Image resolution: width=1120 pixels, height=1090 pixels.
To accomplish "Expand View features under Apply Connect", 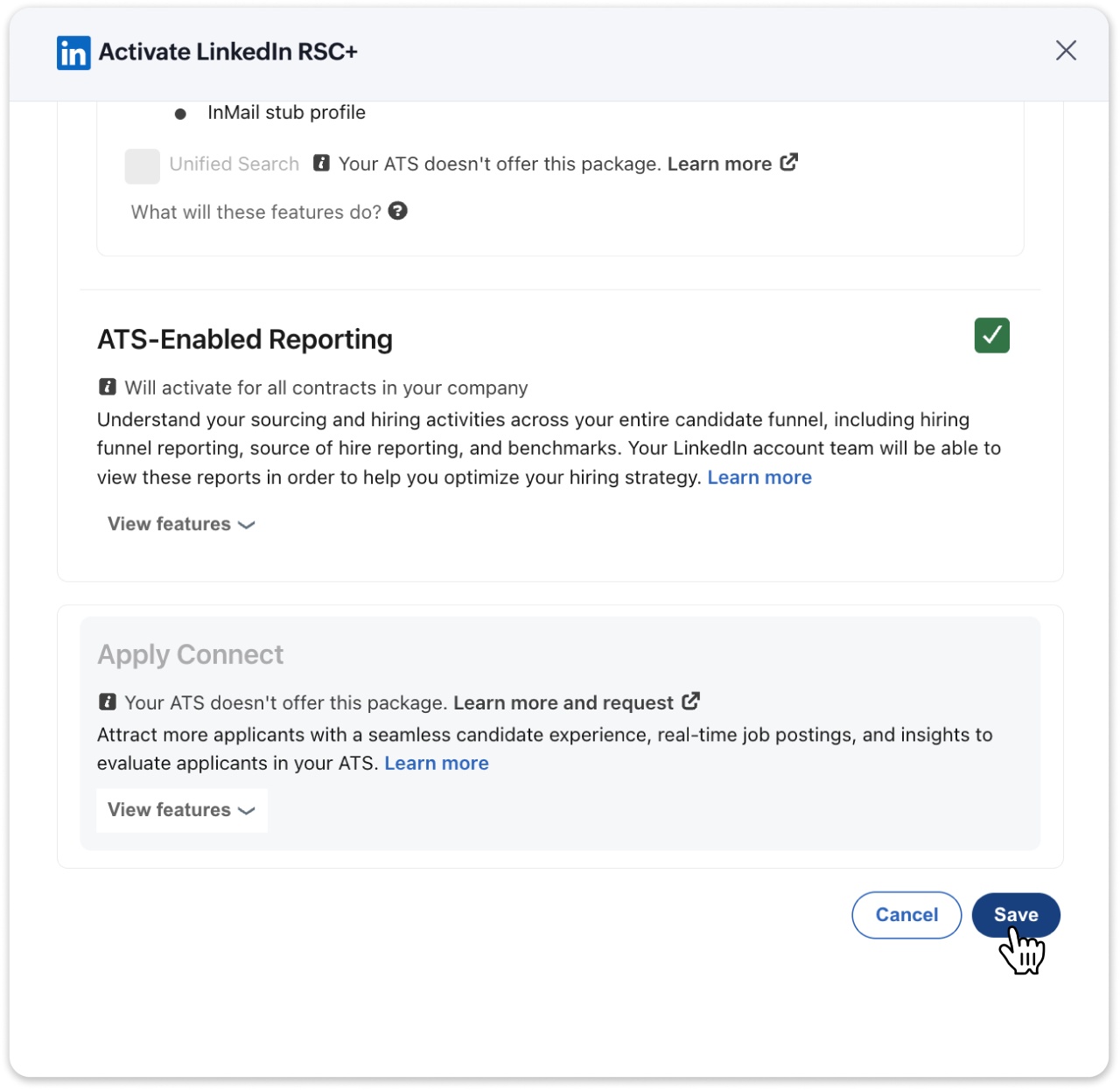I will (181, 810).
